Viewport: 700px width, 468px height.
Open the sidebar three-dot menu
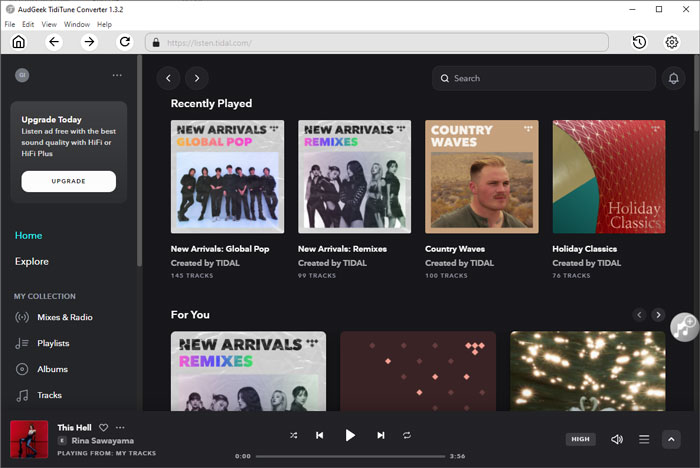[117, 75]
